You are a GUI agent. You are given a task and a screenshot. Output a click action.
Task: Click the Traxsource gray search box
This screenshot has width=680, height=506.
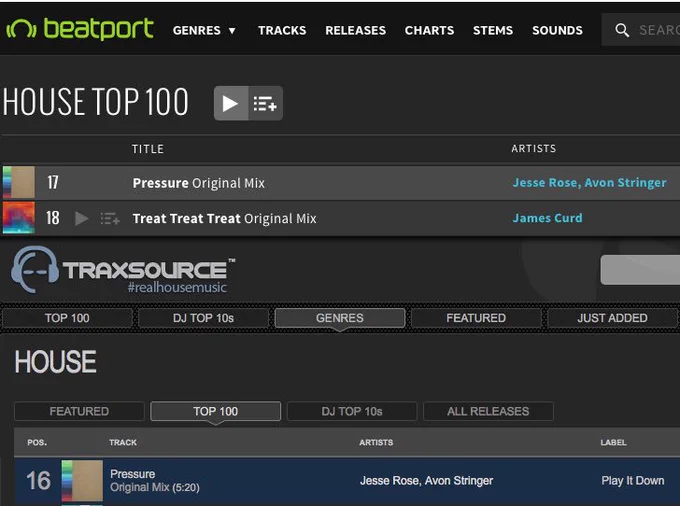[x=640, y=270]
